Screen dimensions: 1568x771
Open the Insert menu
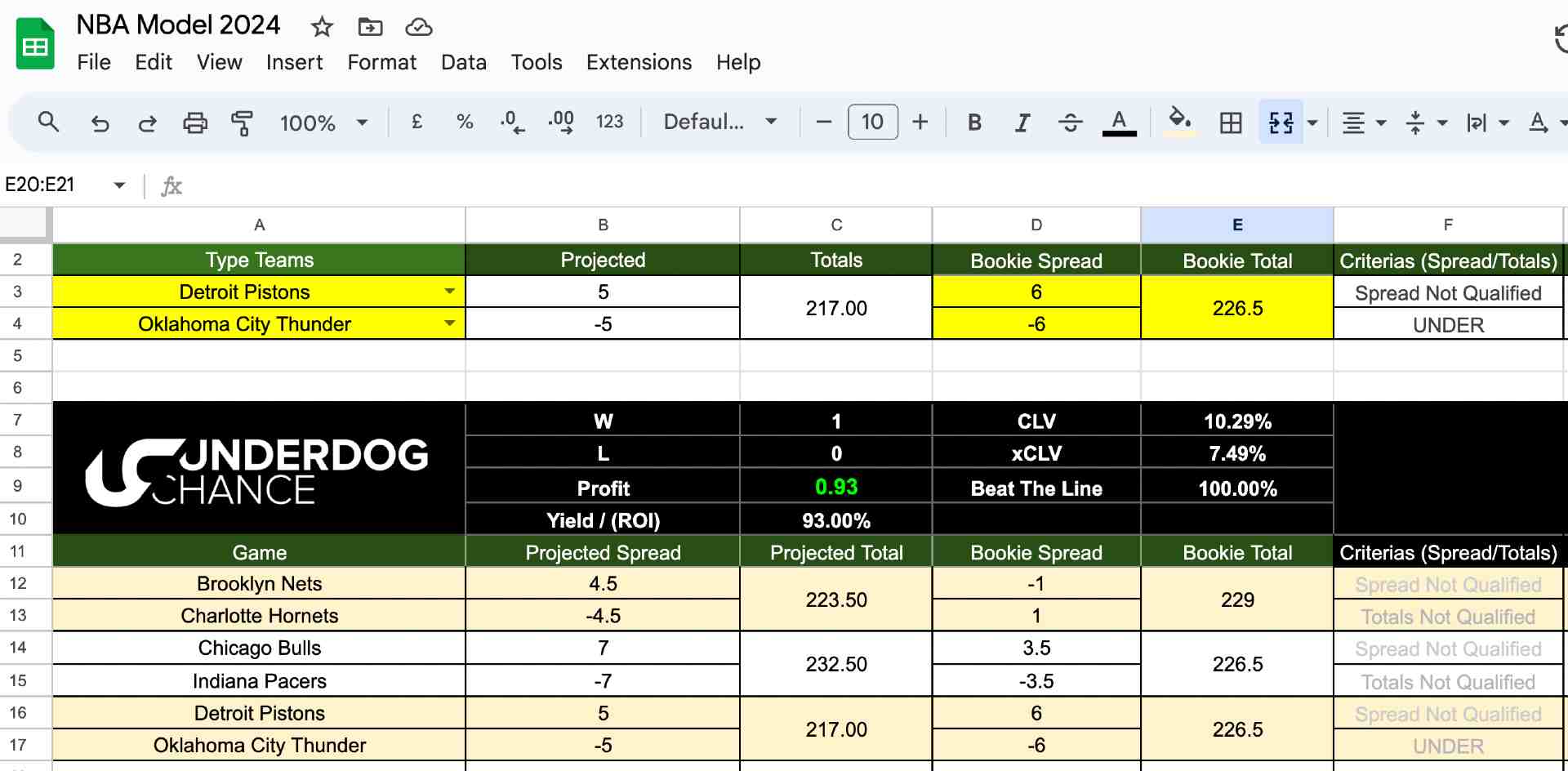point(294,62)
